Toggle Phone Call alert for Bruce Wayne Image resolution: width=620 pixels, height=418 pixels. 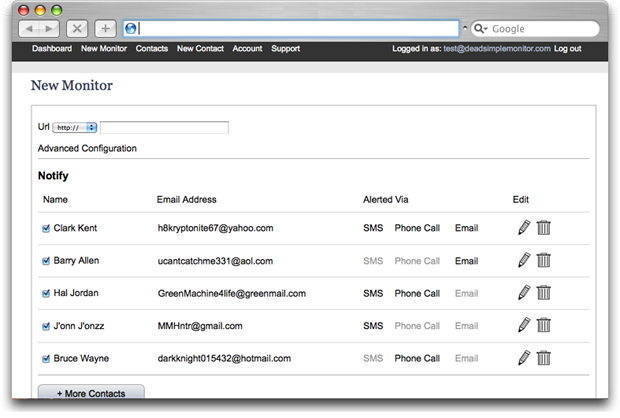(x=417, y=358)
